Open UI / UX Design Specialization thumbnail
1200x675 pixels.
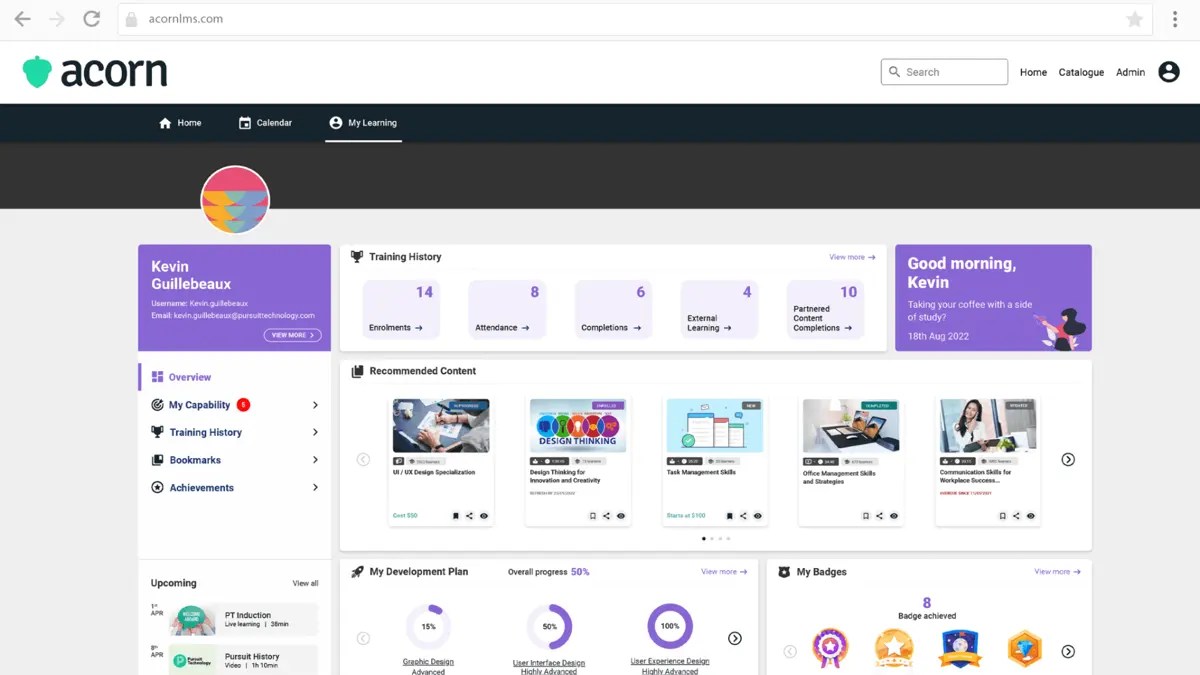(441, 426)
